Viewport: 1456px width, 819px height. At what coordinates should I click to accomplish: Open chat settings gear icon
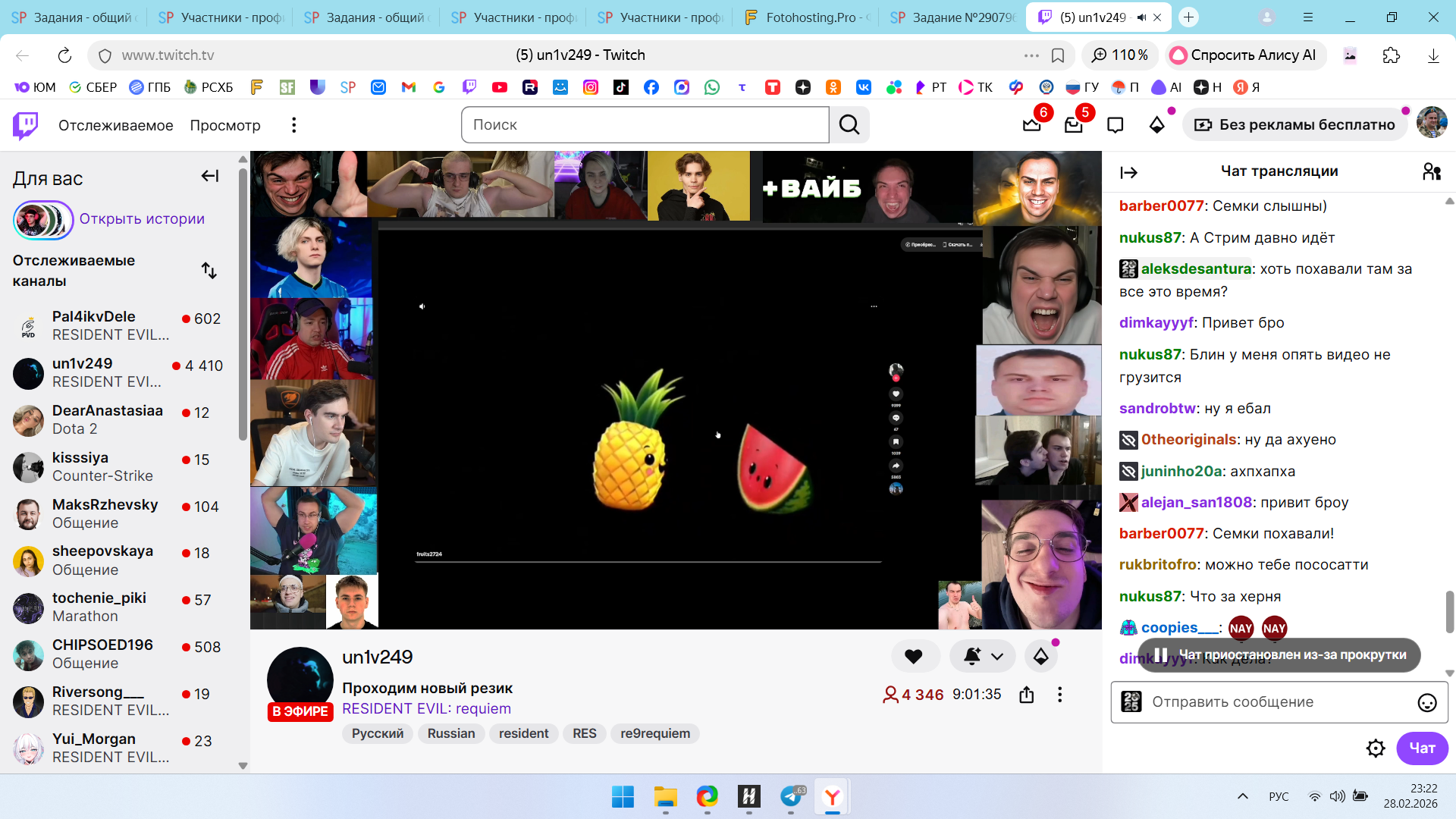(x=1375, y=748)
